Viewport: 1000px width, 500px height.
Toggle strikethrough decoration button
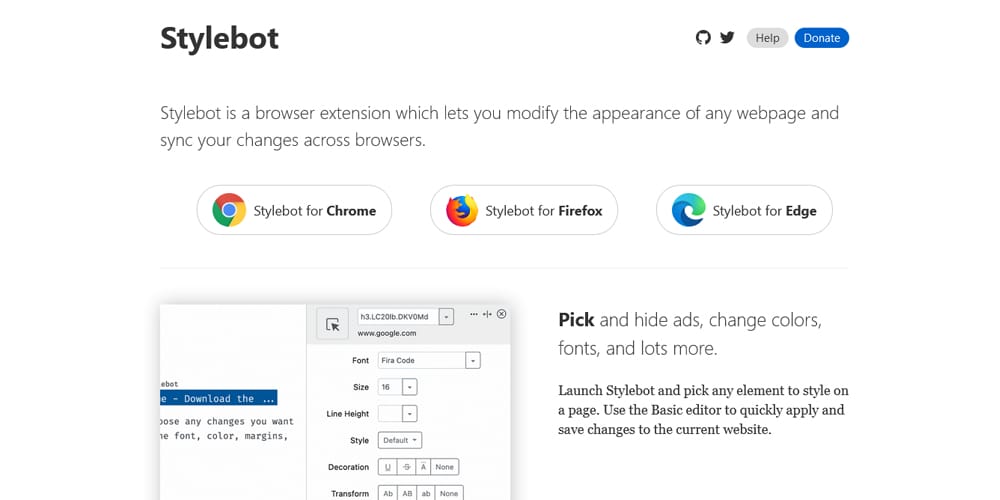(x=406, y=467)
